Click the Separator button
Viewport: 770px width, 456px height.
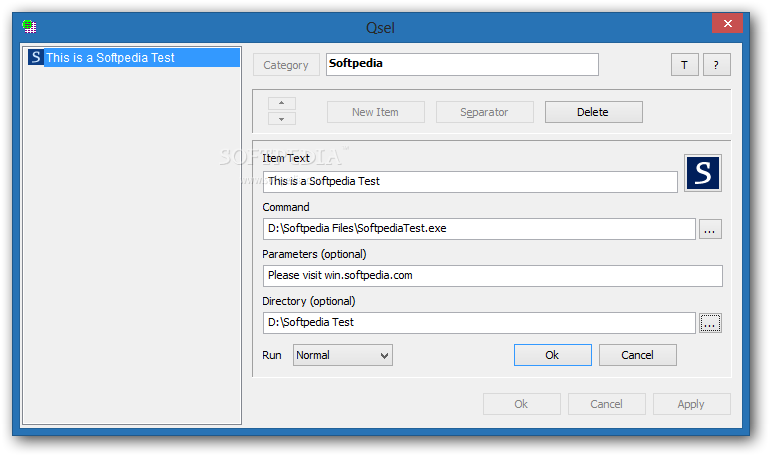(484, 112)
